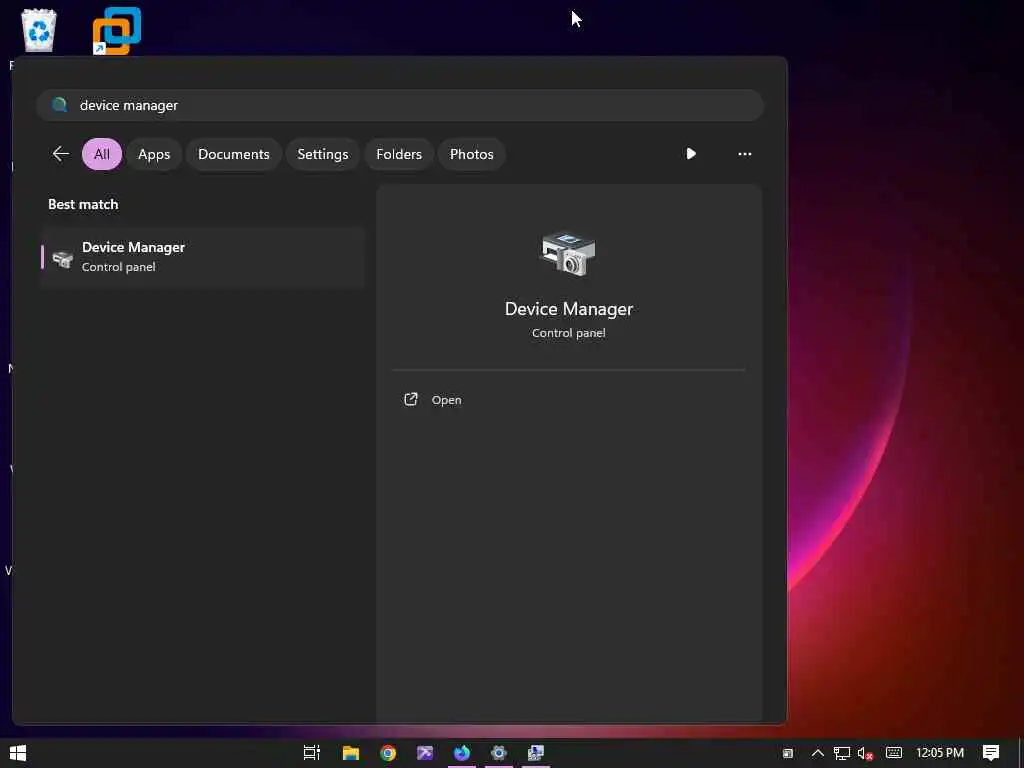The image size is (1024, 768).
Task: Select the Device Manager best match result
Action: point(202,257)
